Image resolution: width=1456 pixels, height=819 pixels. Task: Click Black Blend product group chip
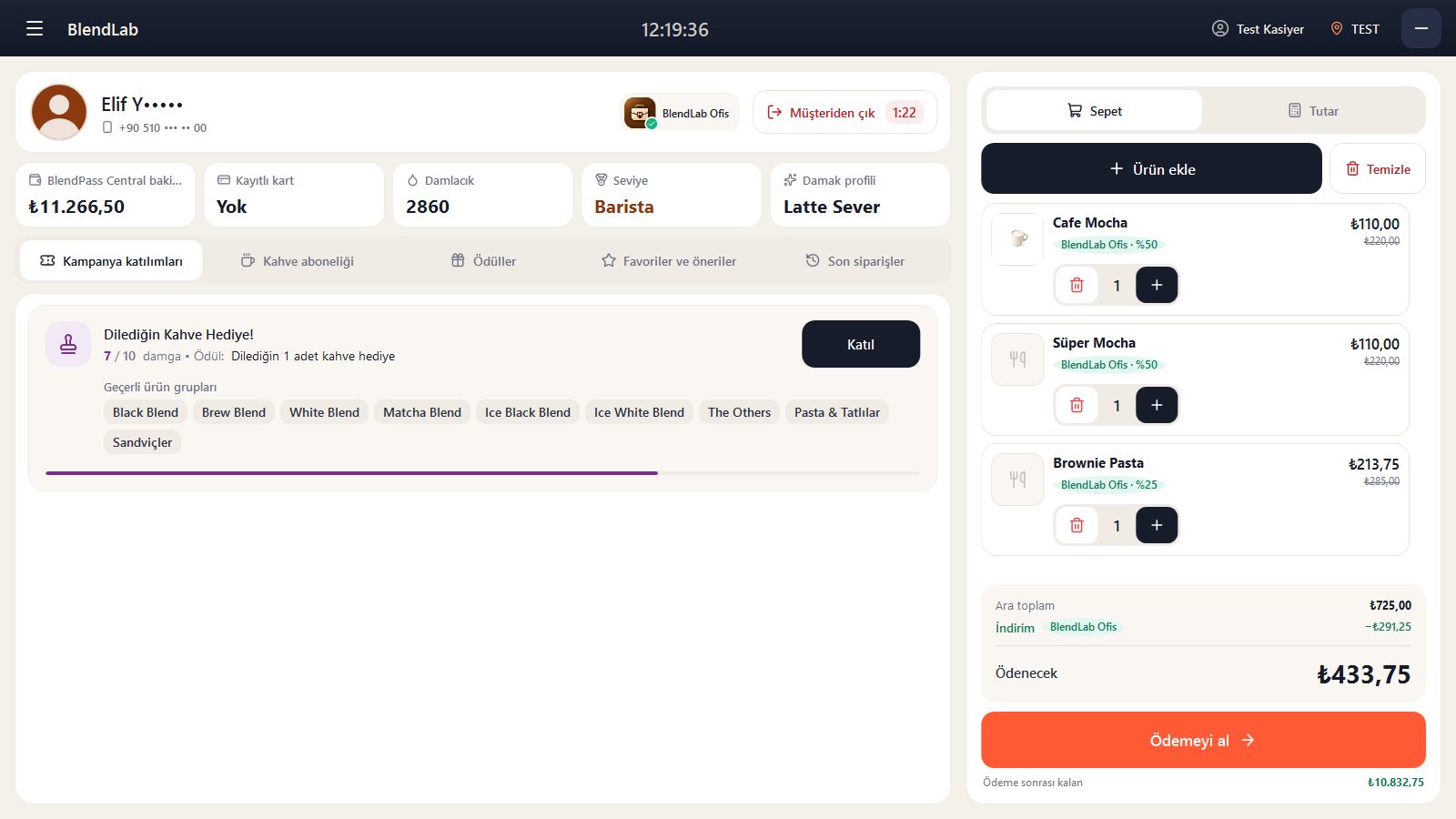pos(146,412)
